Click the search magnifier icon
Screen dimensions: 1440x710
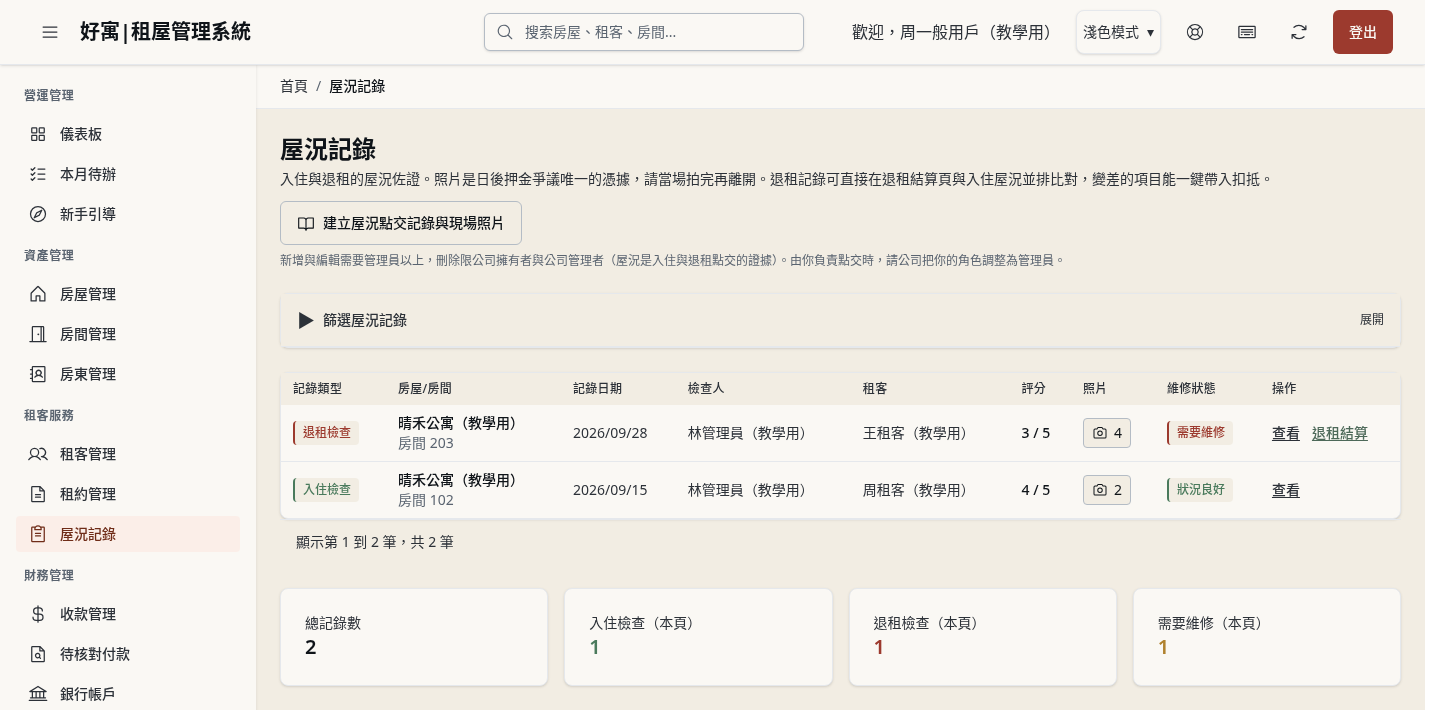pyautogui.click(x=505, y=32)
